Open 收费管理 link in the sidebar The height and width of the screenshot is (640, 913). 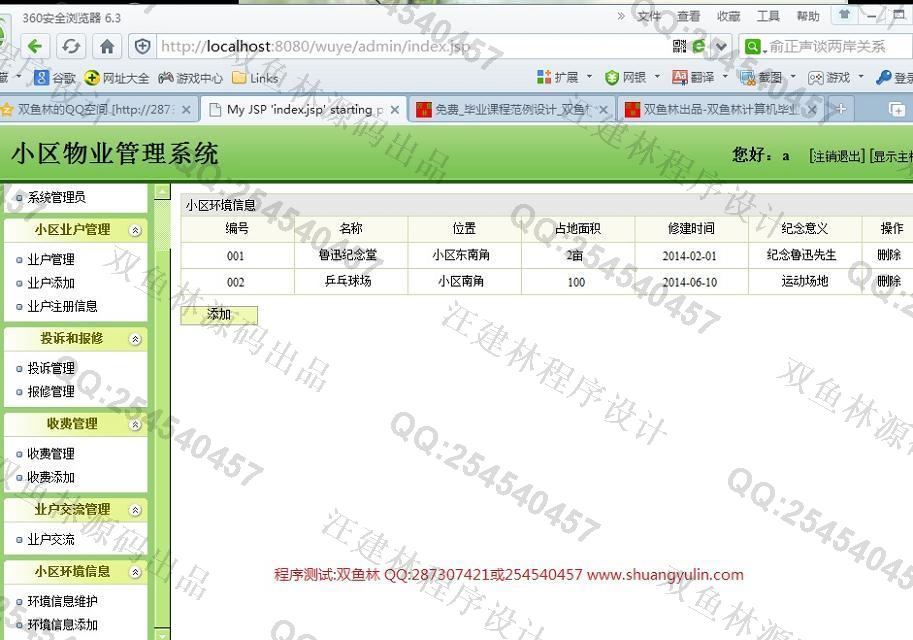click(x=51, y=454)
